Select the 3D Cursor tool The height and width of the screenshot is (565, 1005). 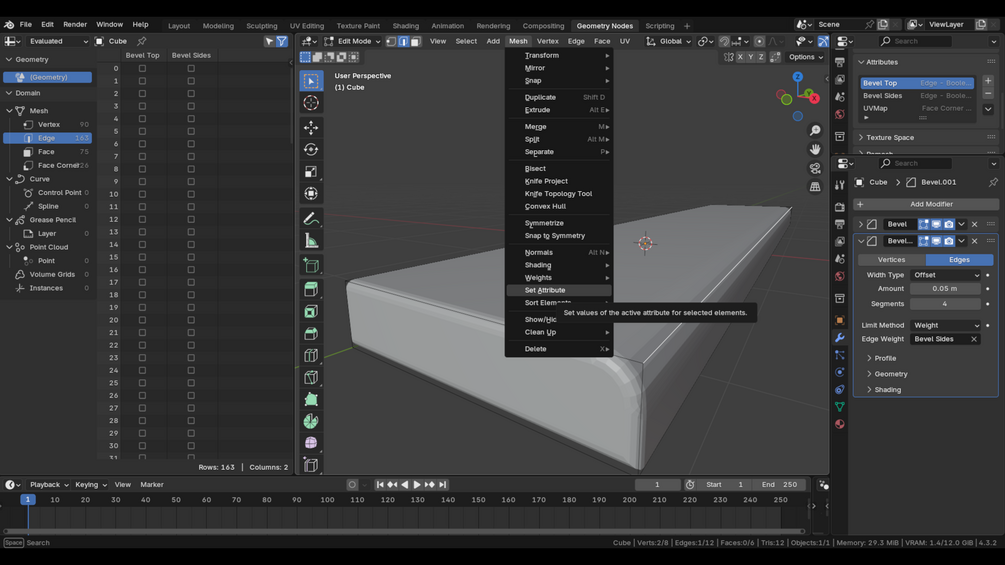(x=311, y=102)
